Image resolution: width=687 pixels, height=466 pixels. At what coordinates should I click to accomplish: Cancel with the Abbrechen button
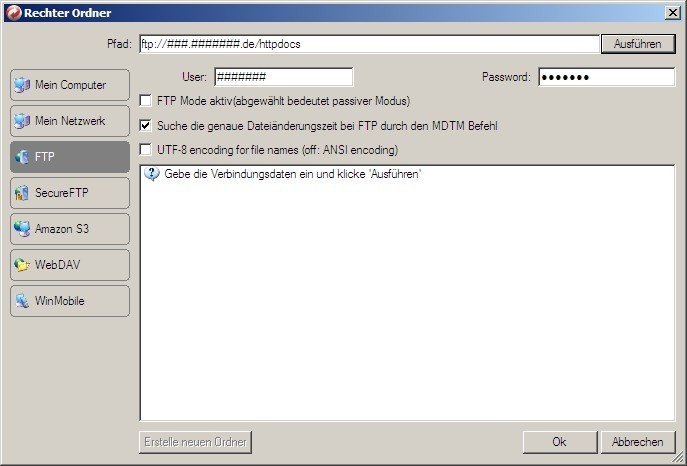tap(637, 442)
